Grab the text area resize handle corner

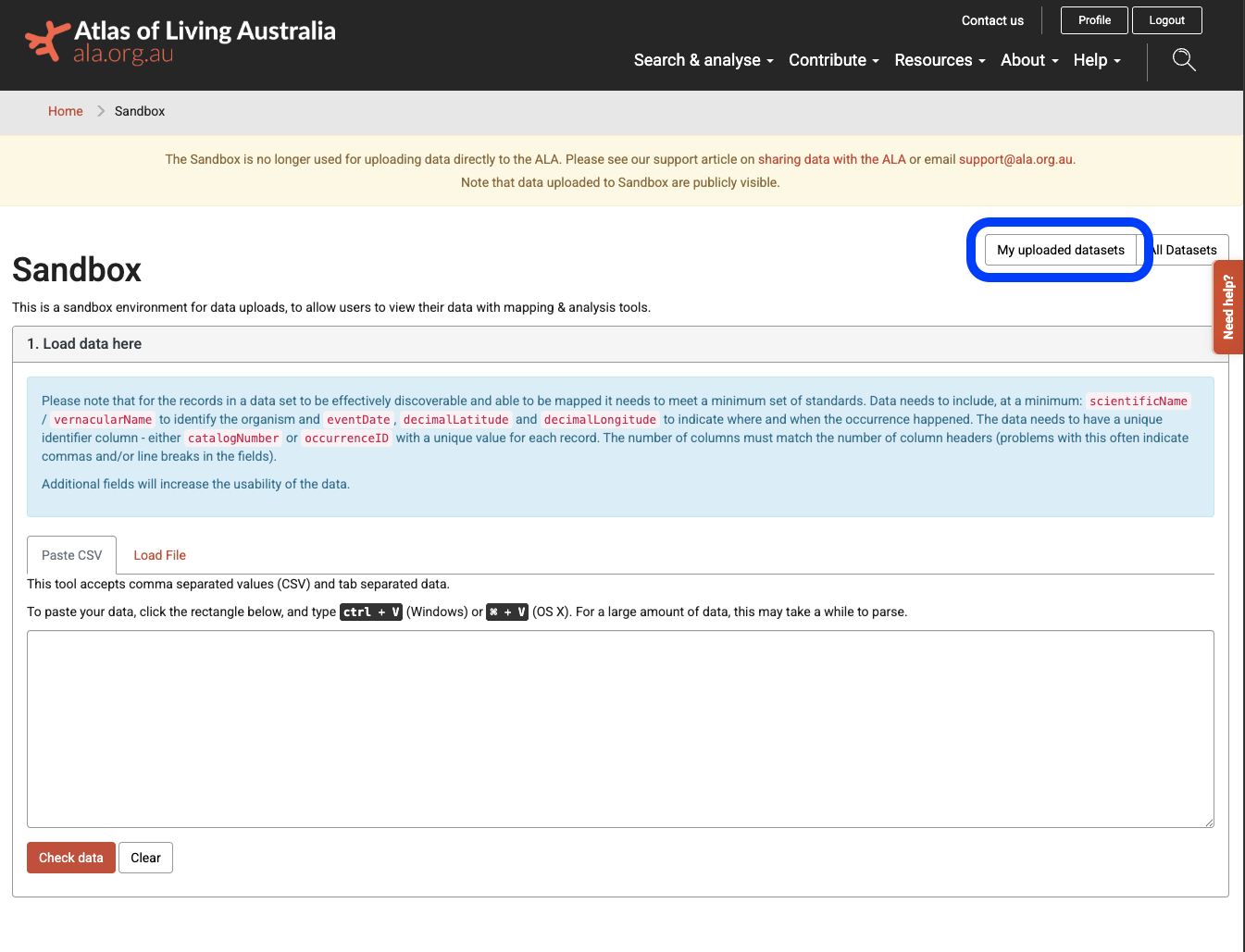point(1208,822)
